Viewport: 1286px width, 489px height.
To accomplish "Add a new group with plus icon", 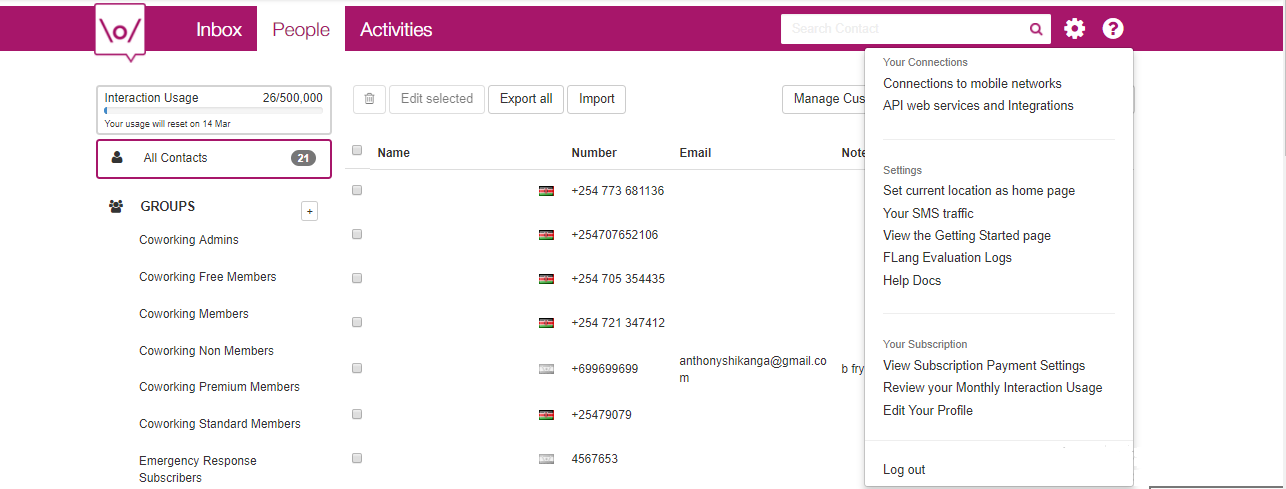I will coord(309,211).
